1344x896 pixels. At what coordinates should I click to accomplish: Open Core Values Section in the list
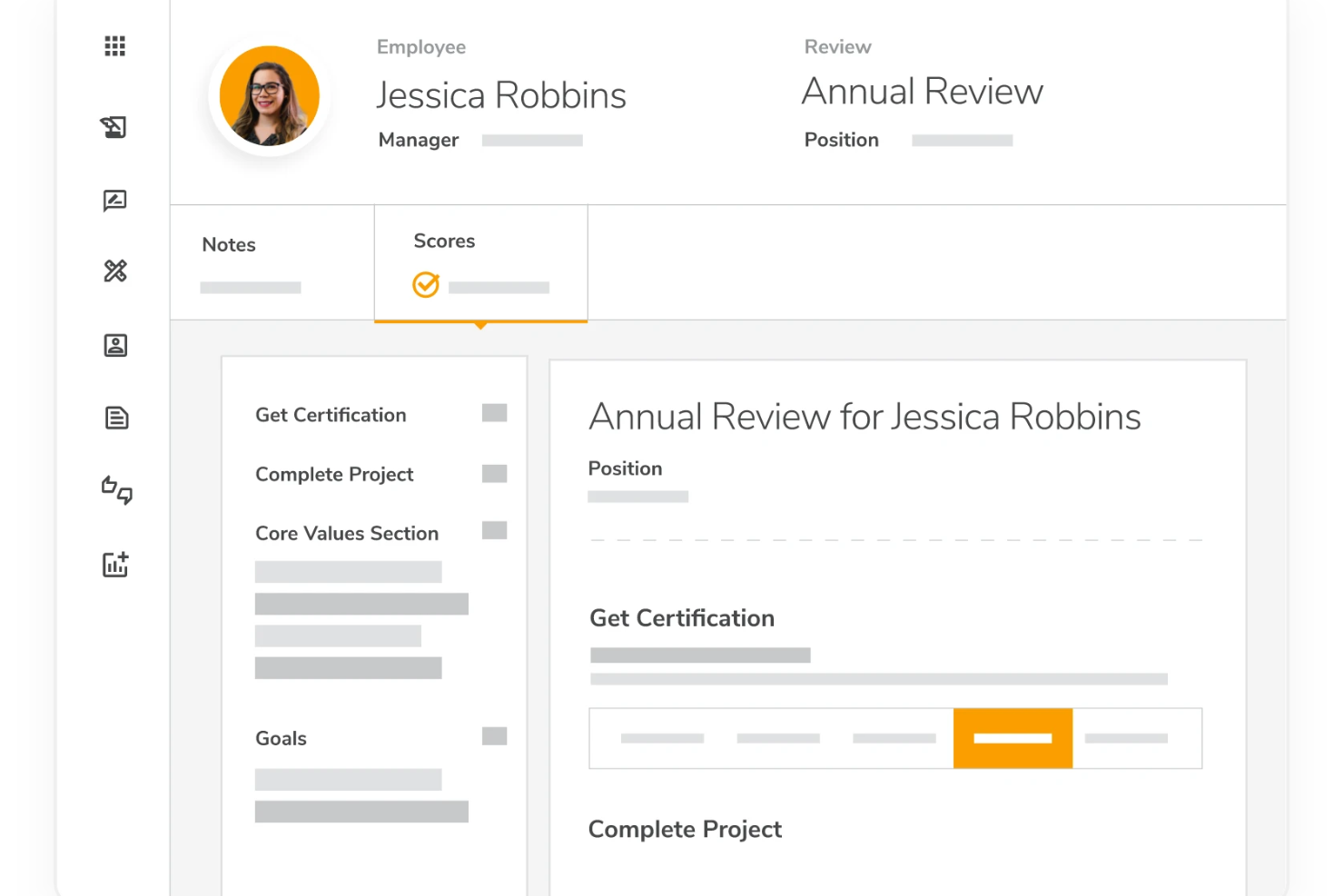347,534
